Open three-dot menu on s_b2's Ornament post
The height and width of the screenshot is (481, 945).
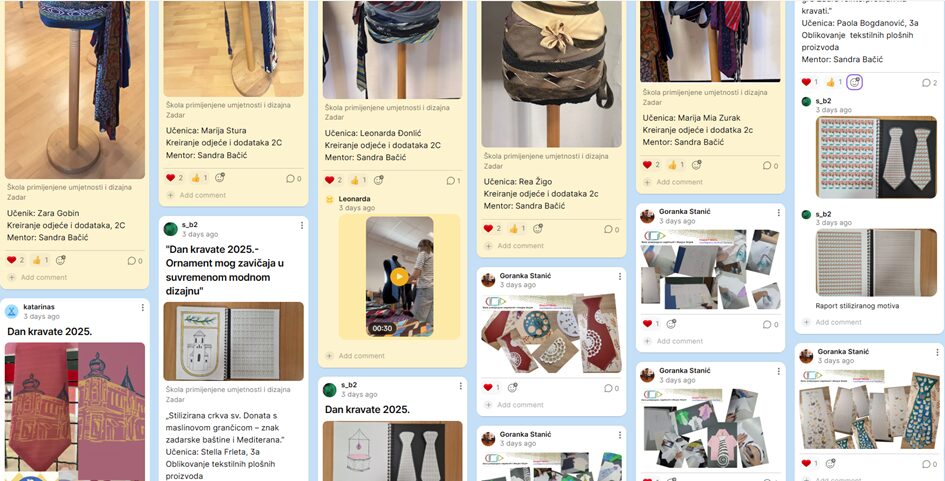(x=302, y=225)
